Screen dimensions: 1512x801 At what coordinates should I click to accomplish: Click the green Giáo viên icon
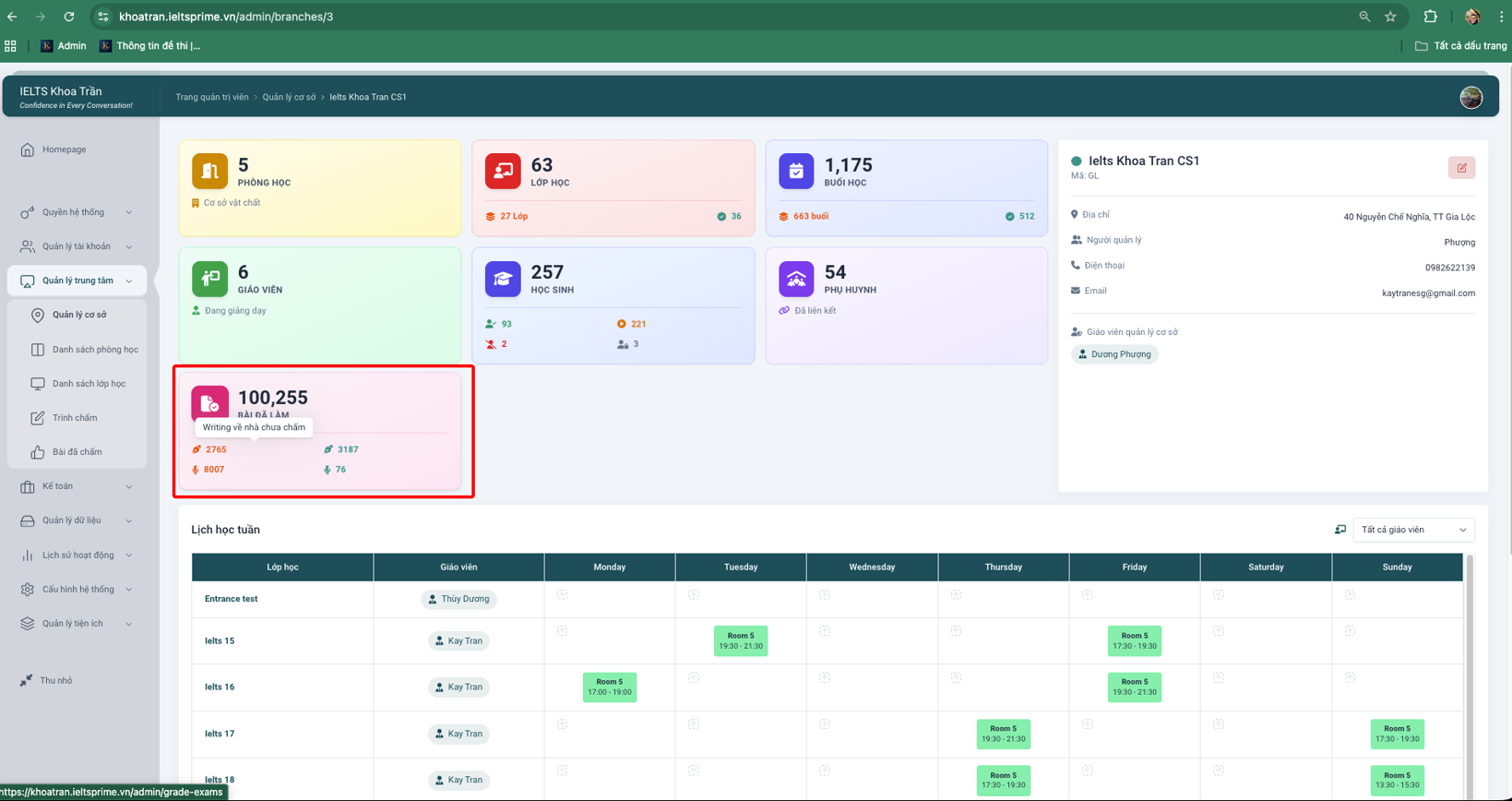209,279
